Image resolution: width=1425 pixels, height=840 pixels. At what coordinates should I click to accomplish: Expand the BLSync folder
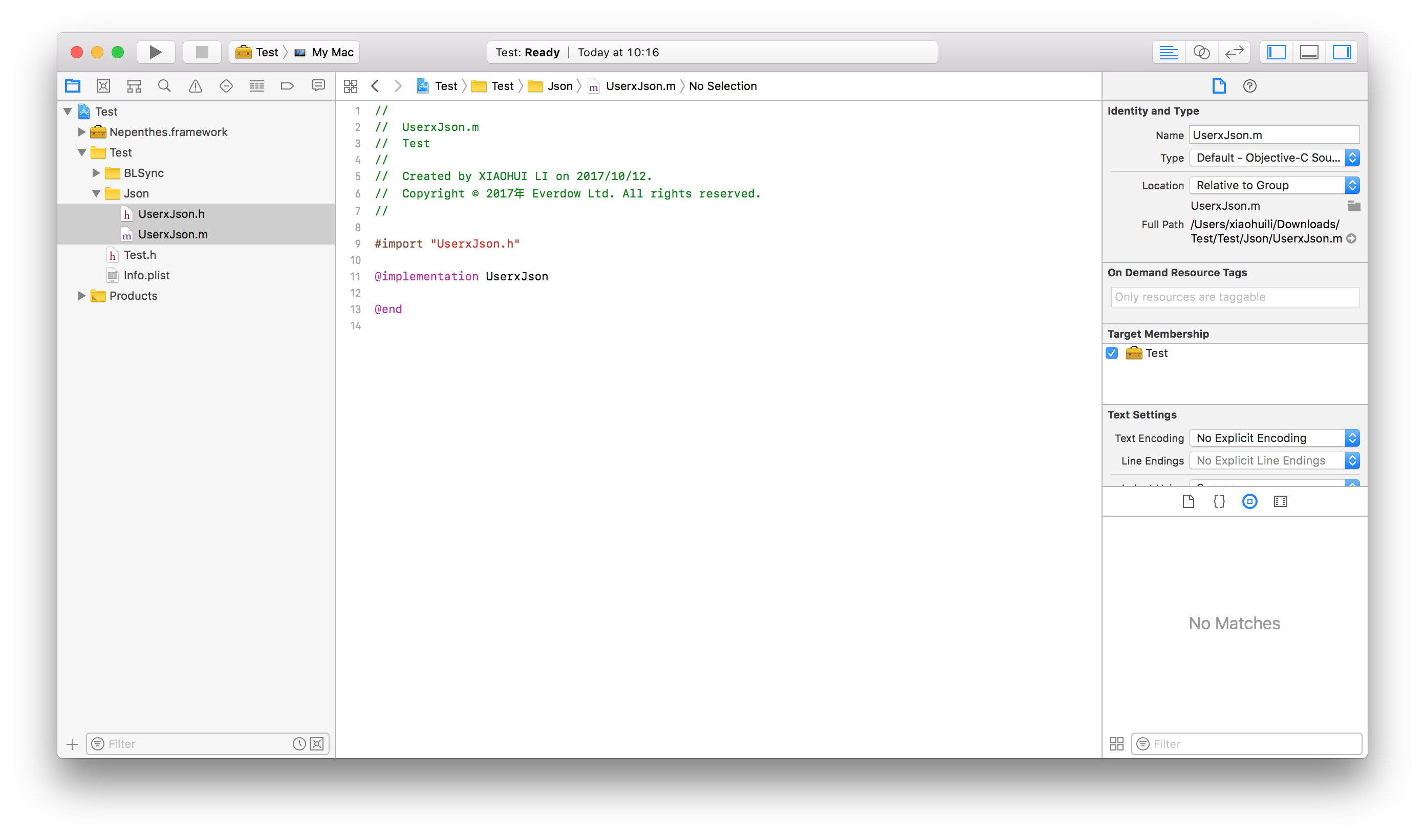(96, 172)
